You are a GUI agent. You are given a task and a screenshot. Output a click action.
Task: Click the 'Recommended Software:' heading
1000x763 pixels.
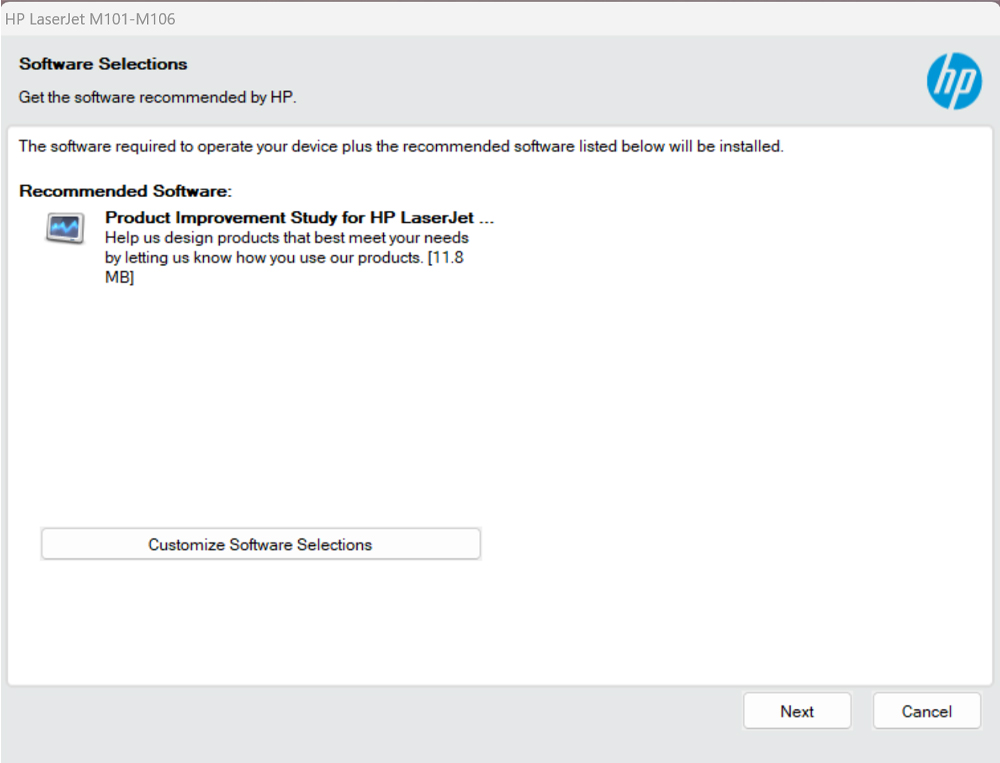pyautogui.click(x=126, y=191)
